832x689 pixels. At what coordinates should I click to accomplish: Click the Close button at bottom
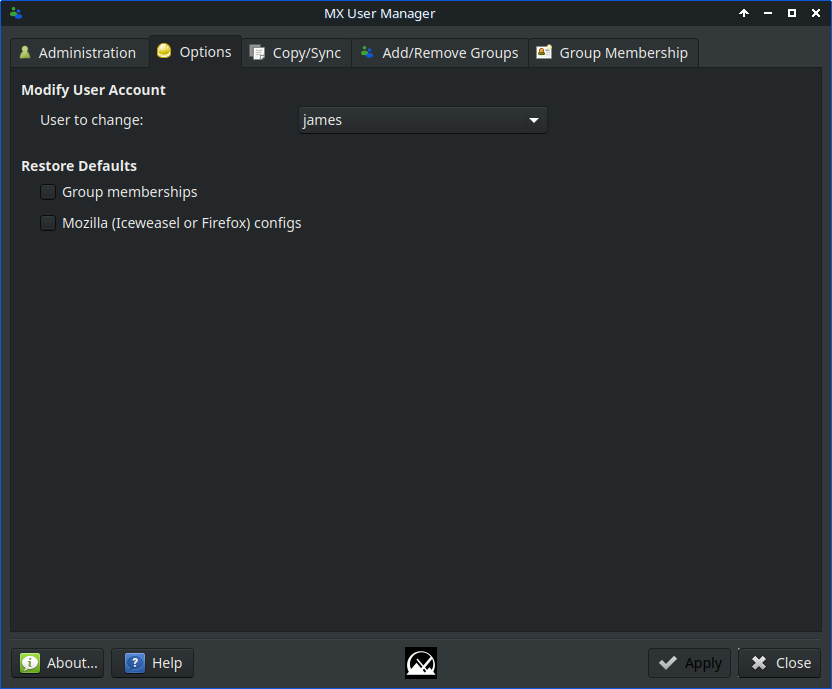point(779,663)
